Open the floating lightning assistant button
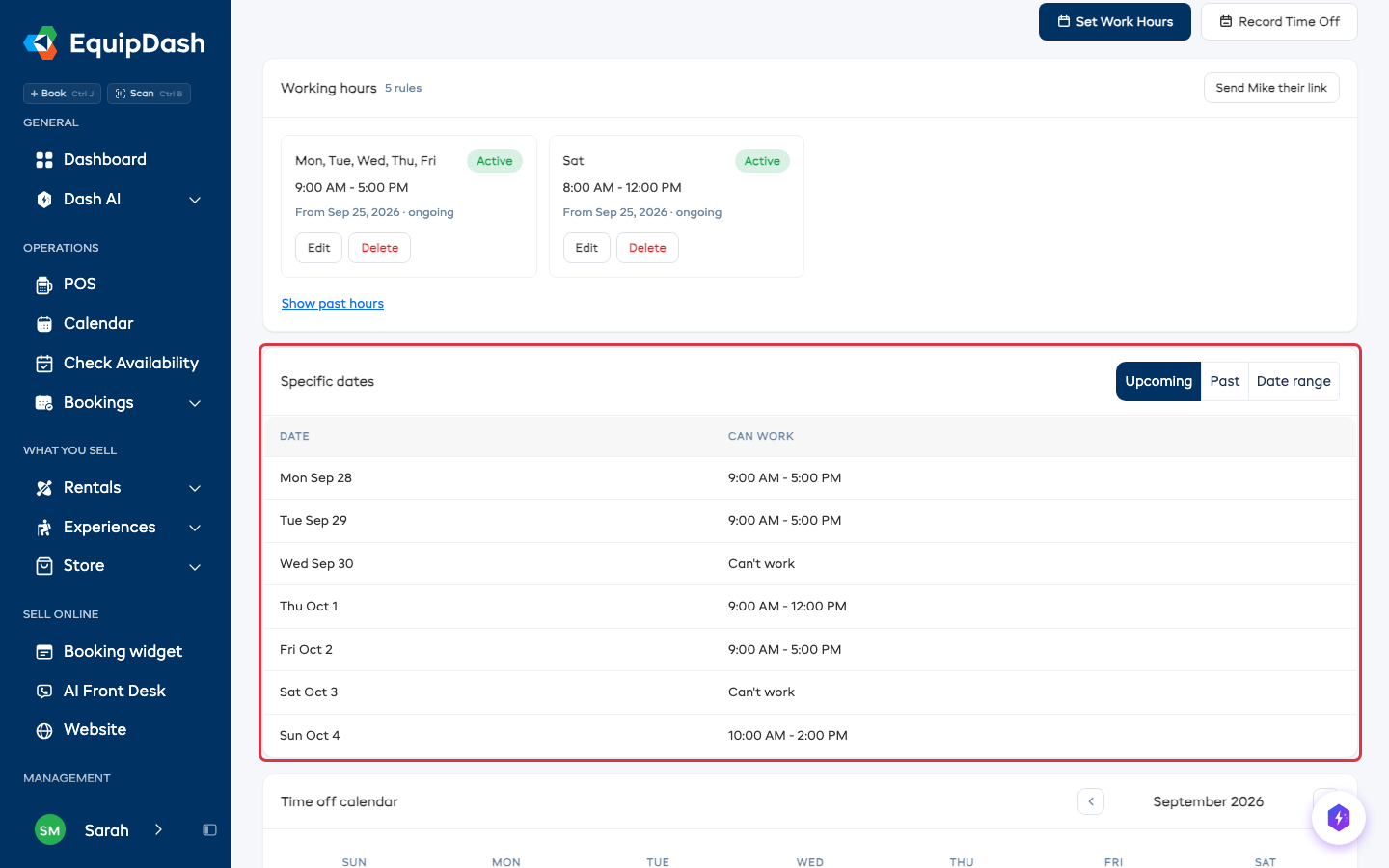Image resolution: width=1389 pixels, height=868 pixels. point(1339,818)
